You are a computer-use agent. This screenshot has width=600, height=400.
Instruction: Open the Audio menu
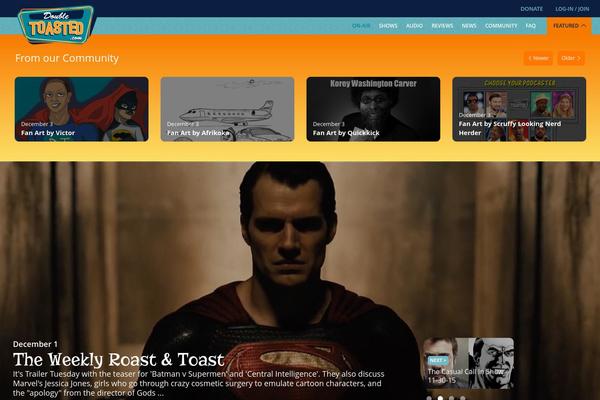(x=414, y=26)
